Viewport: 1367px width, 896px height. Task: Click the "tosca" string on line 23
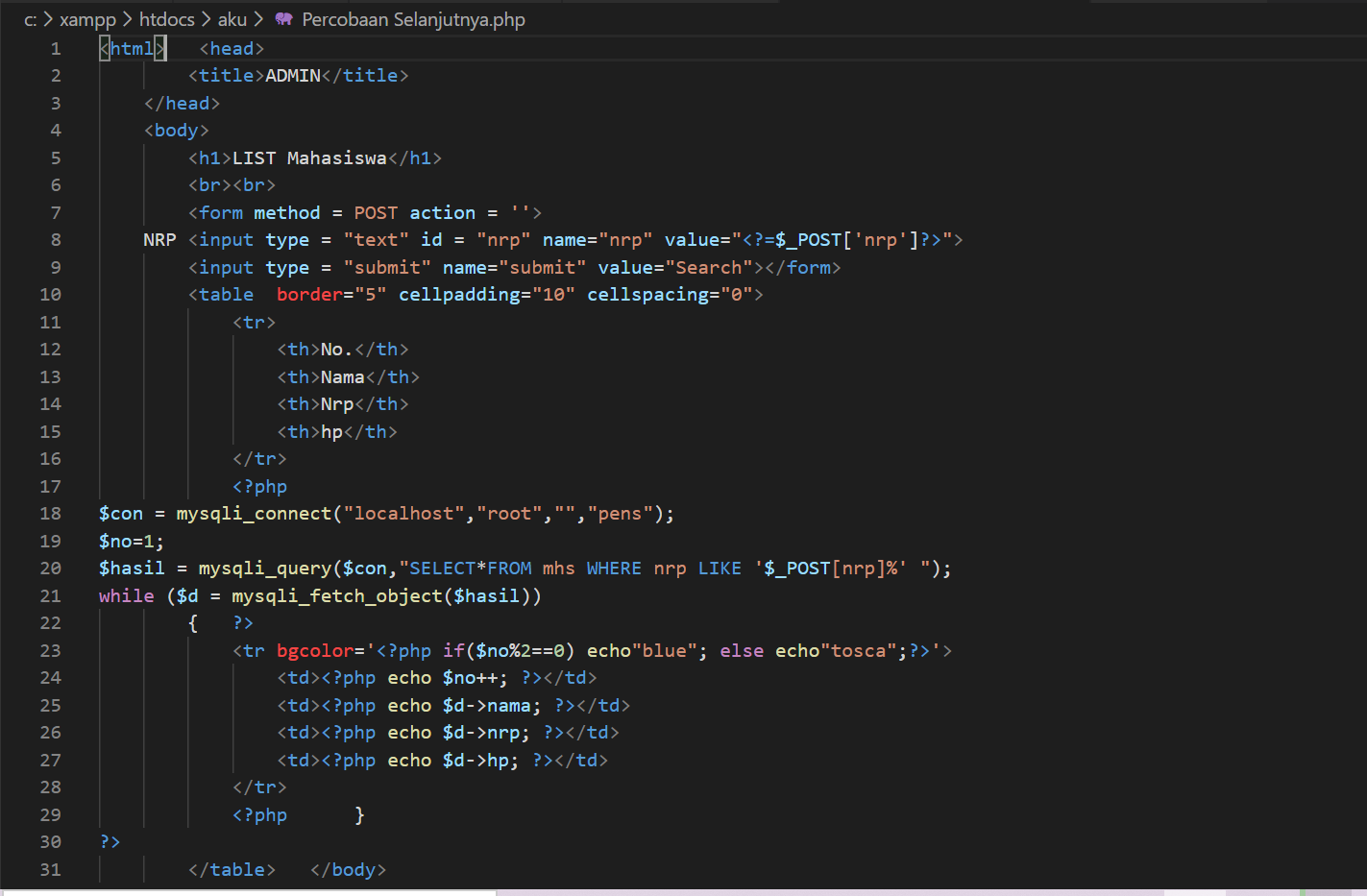click(x=858, y=651)
